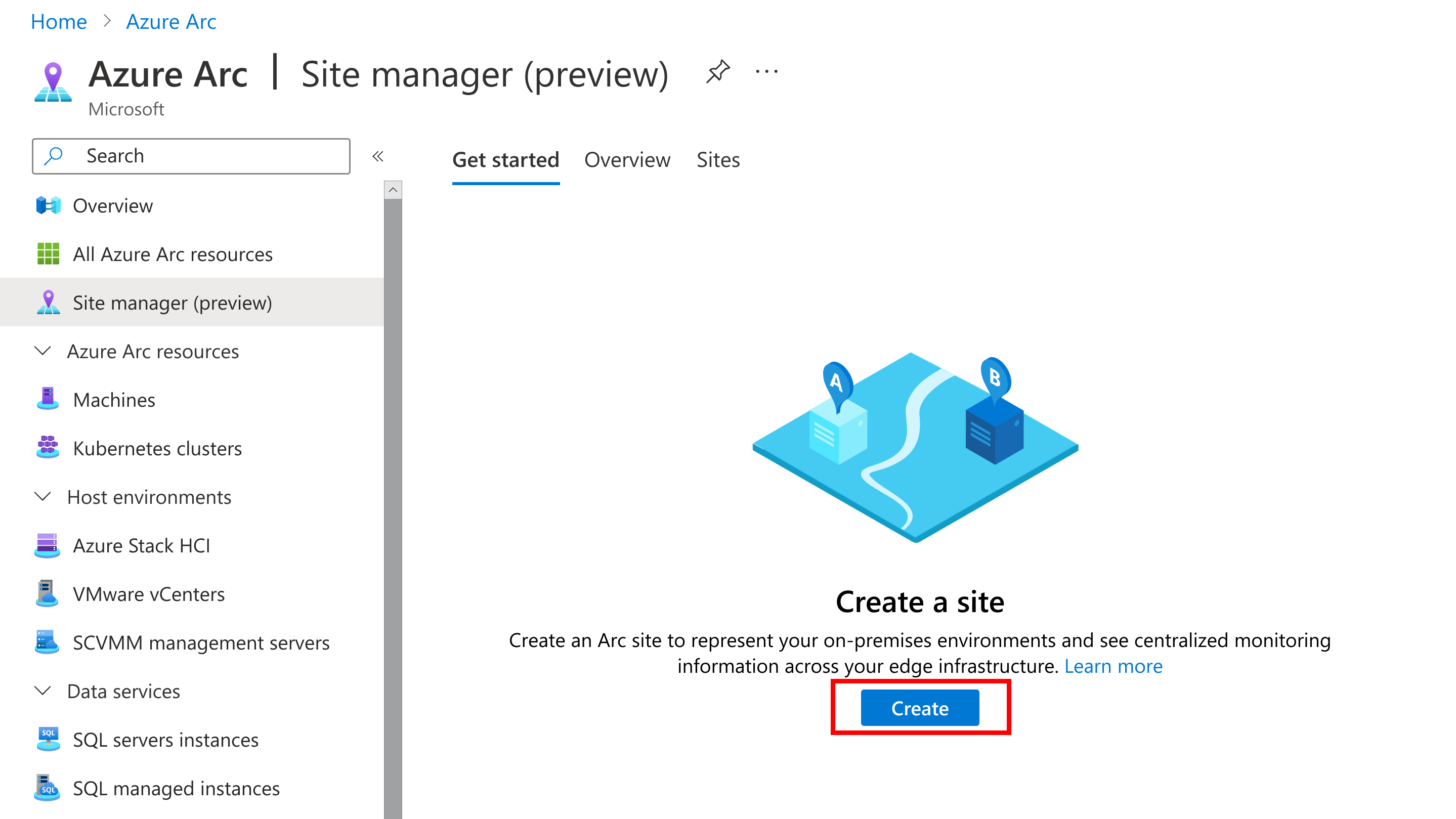
Task: Click the Create site button
Action: coord(919,709)
